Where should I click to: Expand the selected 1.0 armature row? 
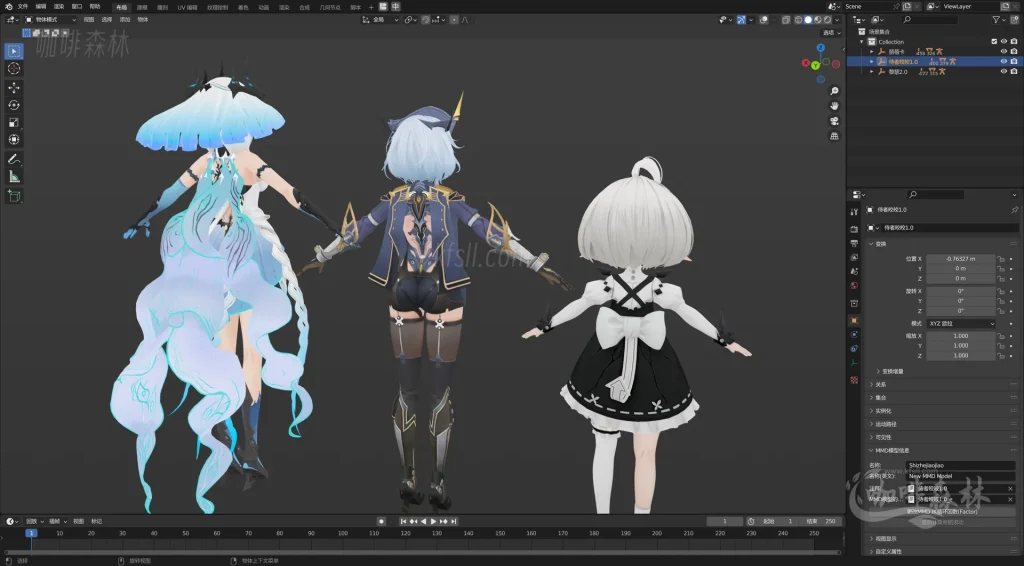(x=872, y=61)
